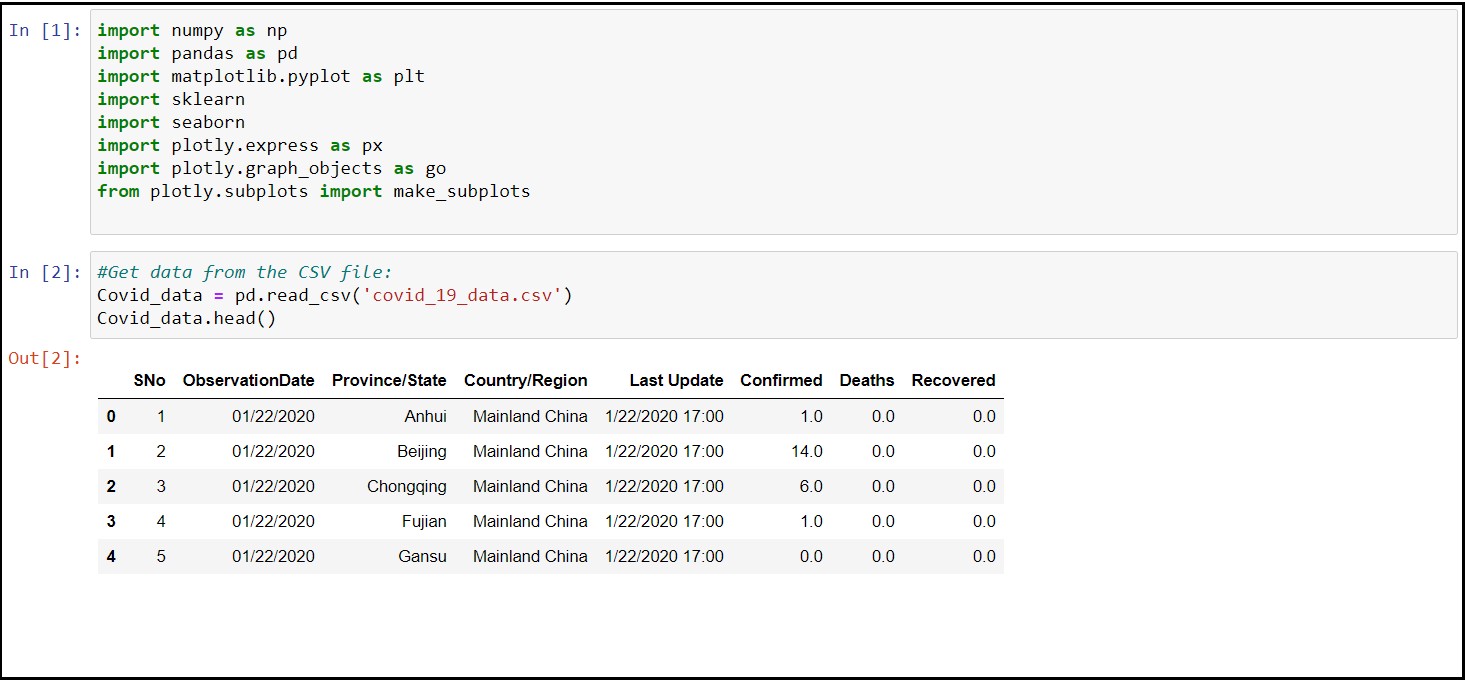The image size is (1465, 682).
Task: Select the Confirmed column header
Action: coord(782,380)
